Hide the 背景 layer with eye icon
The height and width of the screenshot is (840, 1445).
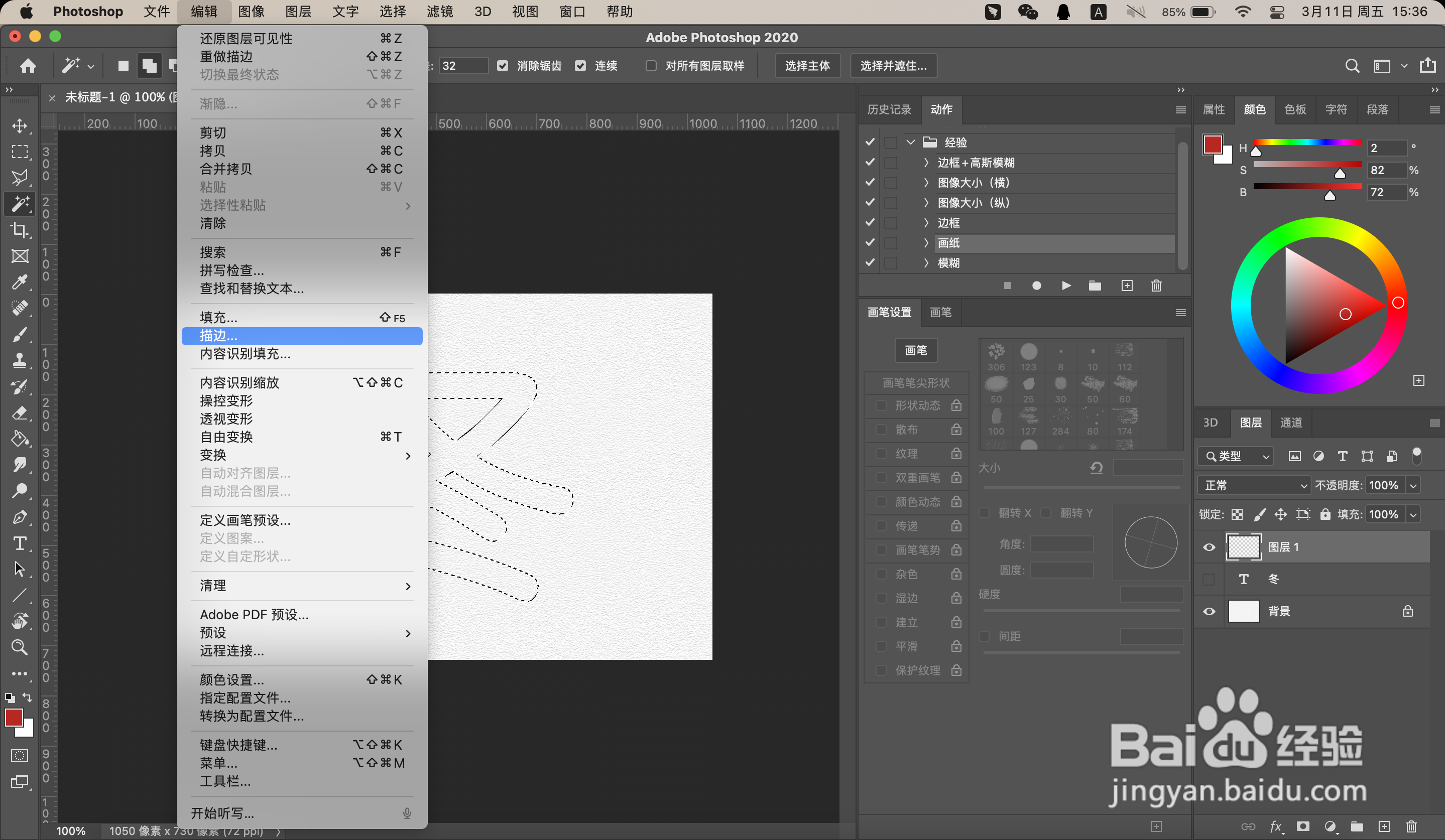[x=1209, y=611]
